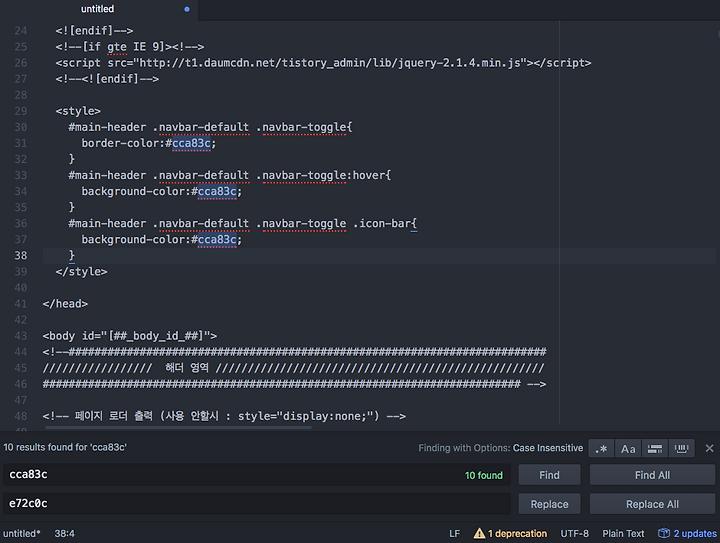Click '10 results found for cca83c' message

pyautogui.click(x=65, y=447)
